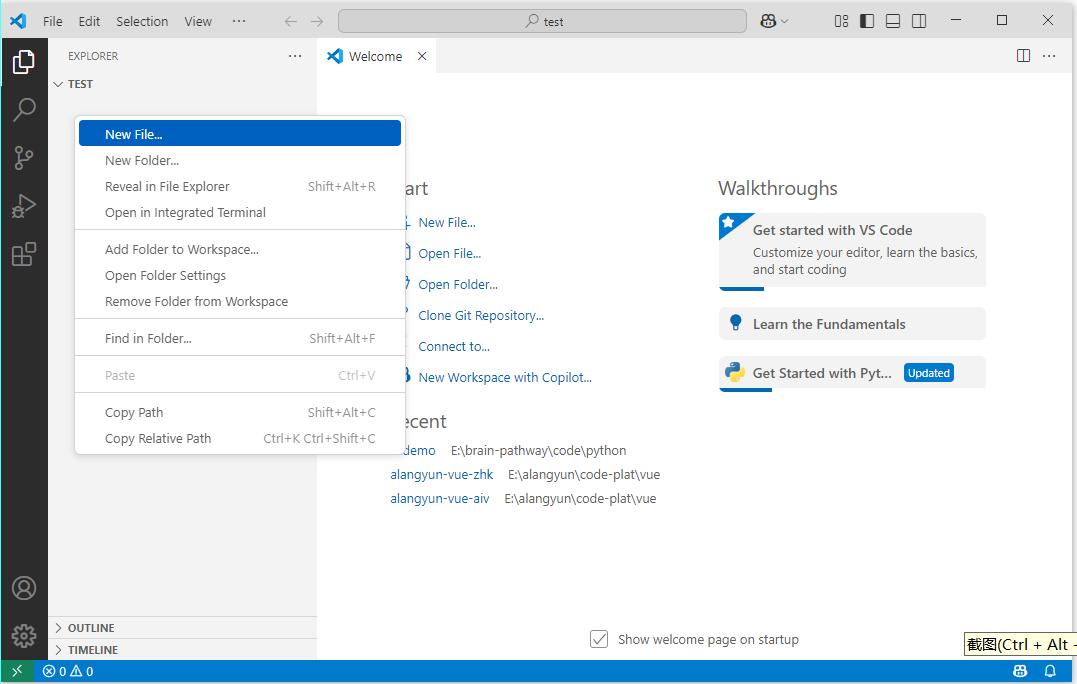Click the VS Code logo in title bar
Image resolution: width=1077 pixels, height=684 pixels.
tap(18, 21)
